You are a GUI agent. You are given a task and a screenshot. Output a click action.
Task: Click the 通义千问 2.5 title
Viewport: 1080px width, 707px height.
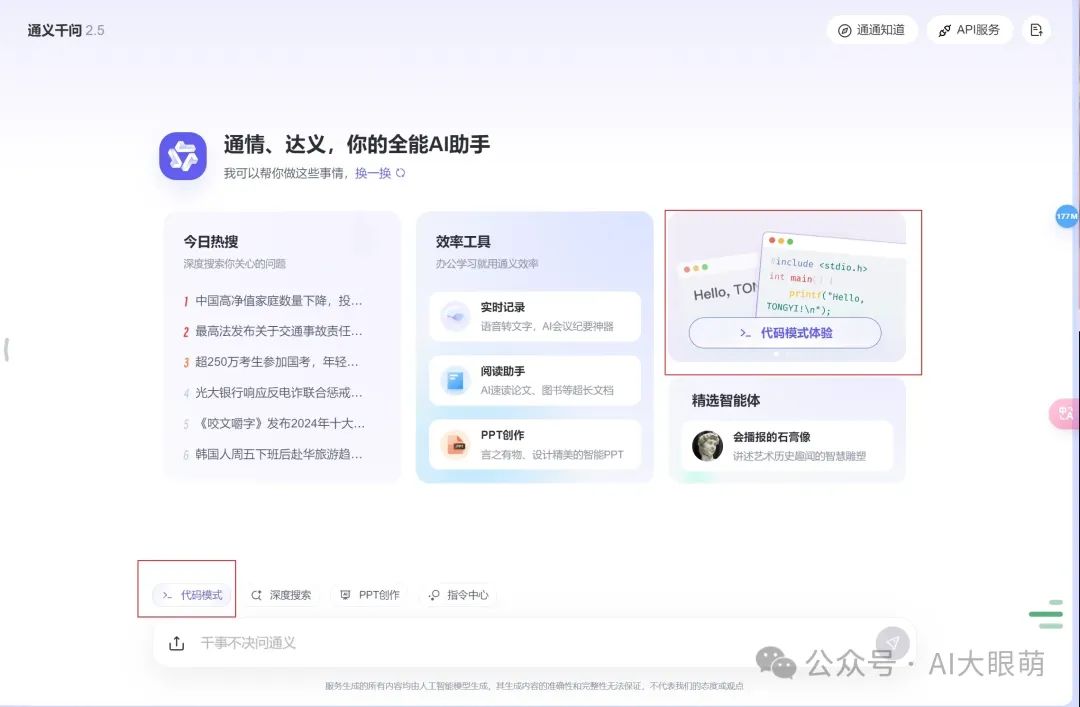click(x=66, y=30)
